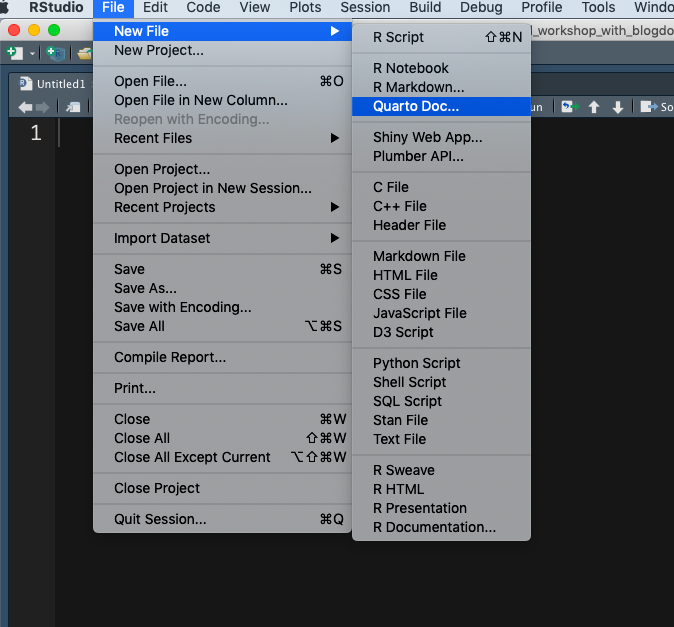Open the Edit menu

click(x=155, y=7)
